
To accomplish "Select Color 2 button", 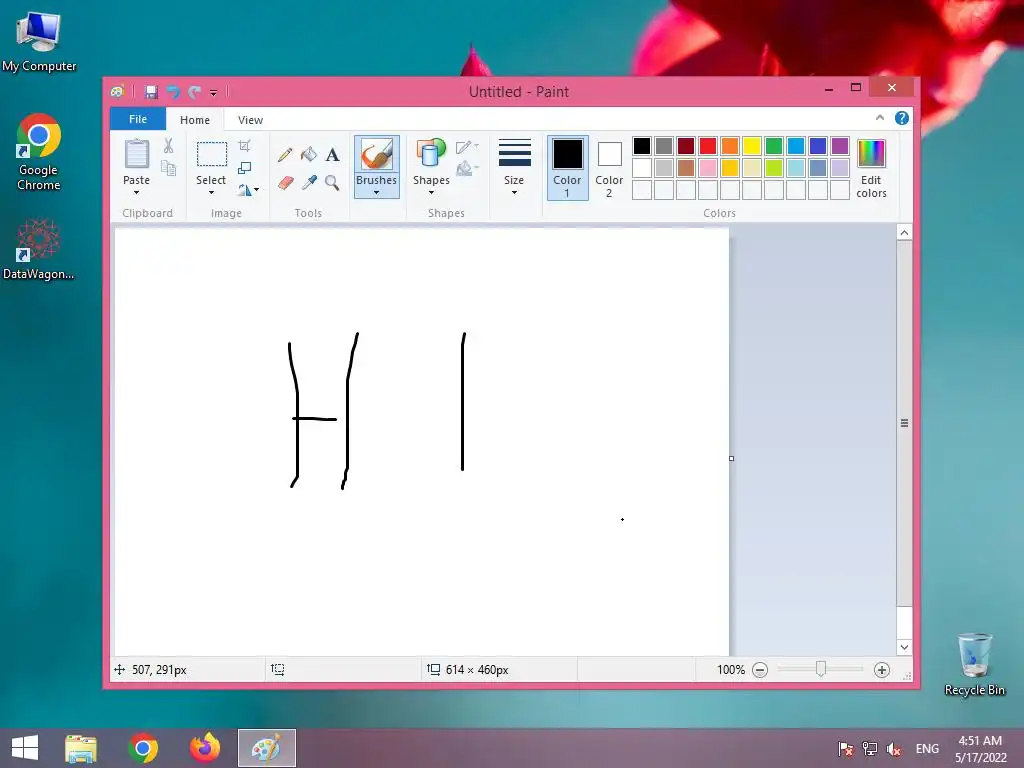I will pyautogui.click(x=609, y=168).
